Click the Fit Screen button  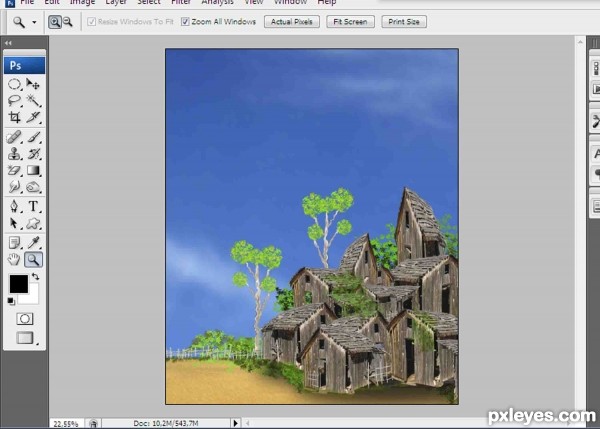350,22
